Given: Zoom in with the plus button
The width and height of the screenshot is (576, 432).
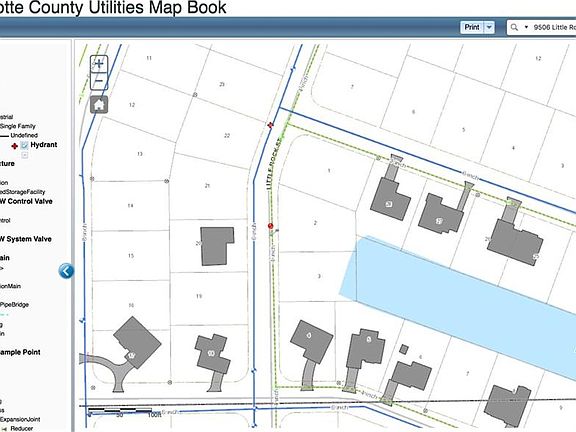Looking at the screenshot, I should point(99,64).
